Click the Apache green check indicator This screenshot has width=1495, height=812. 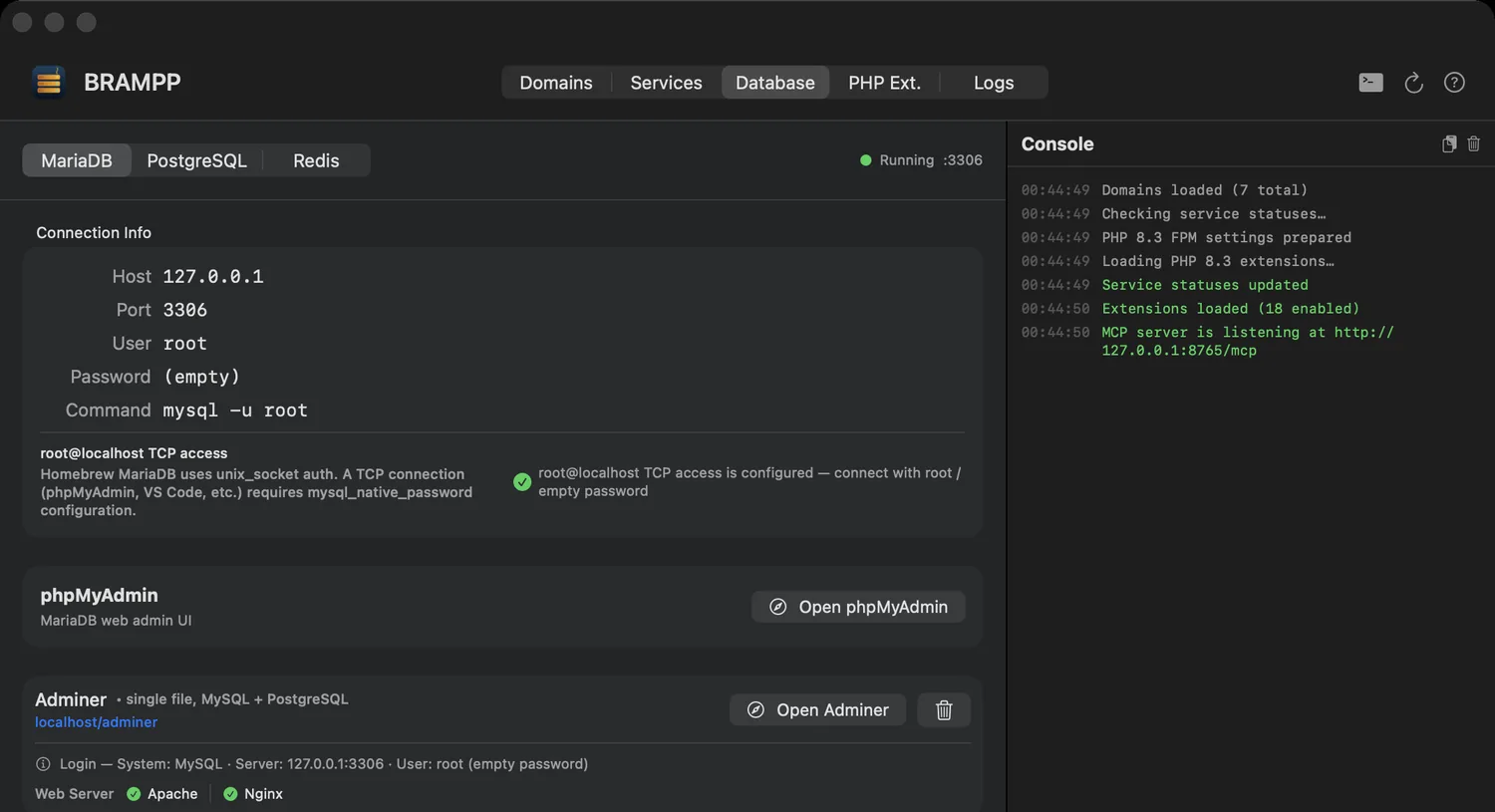pos(134,794)
